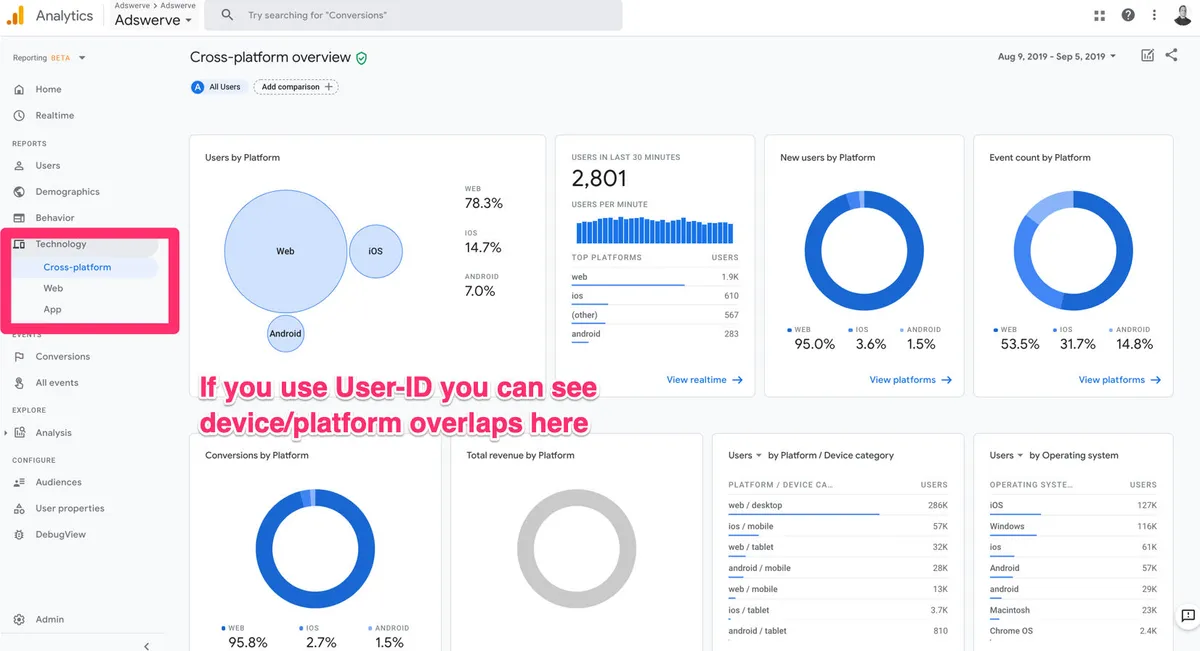Open the date range dropdown
This screenshot has width=1200, height=651.
1057,57
